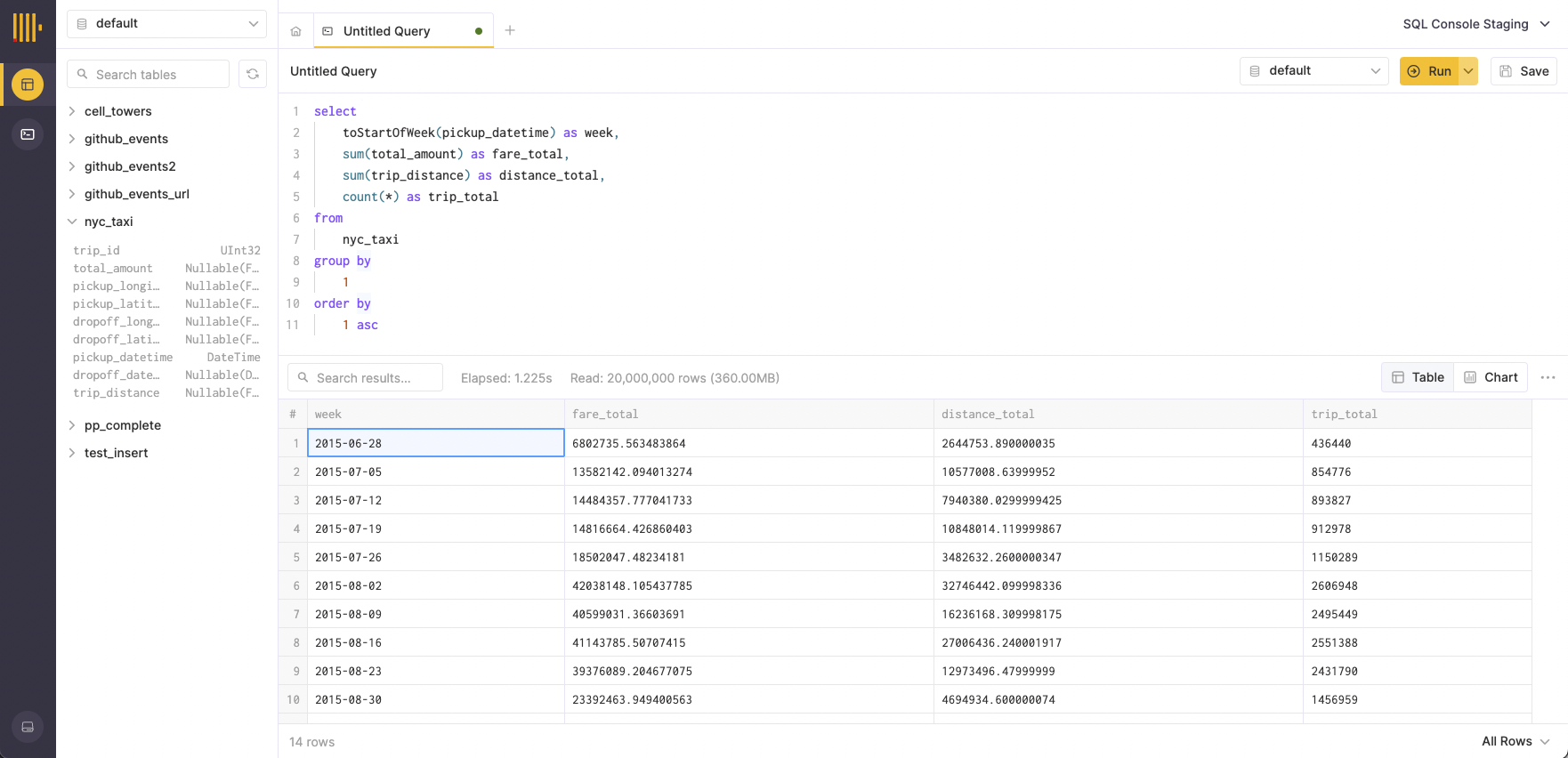Select the 2015-08-02 week cell

coord(436,585)
